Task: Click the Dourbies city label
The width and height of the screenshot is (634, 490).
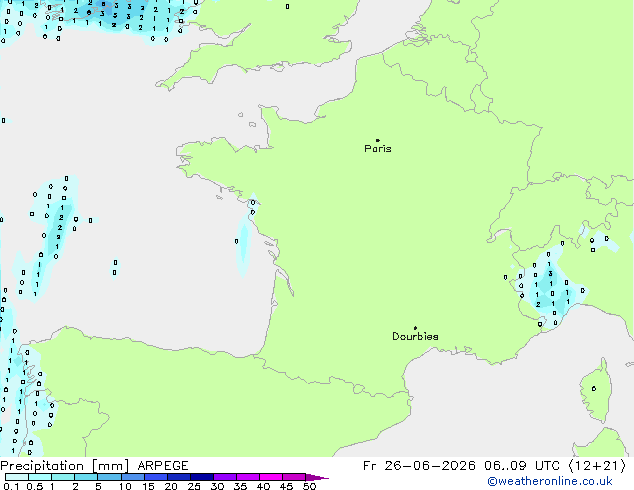Action: pyautogui.click(x=415, y=336)
